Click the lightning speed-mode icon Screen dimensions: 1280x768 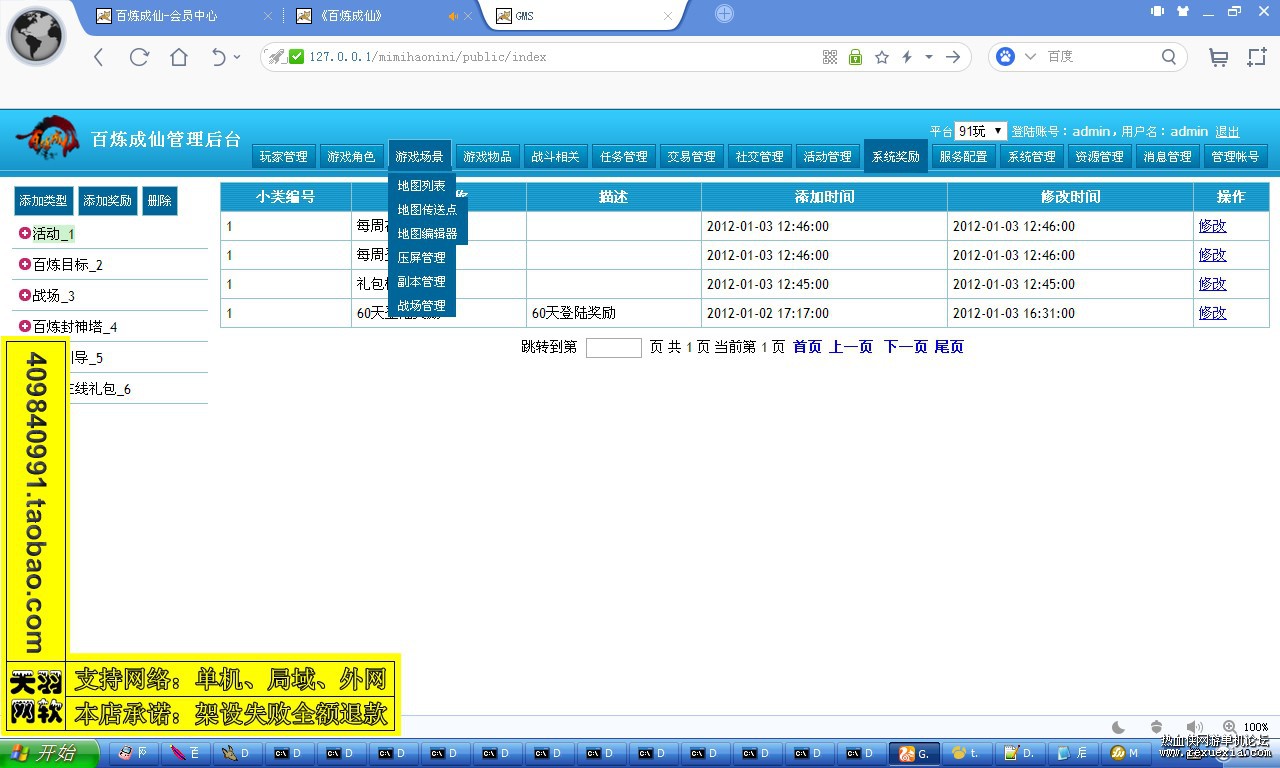pyautogui.click(x=907, y=57)
